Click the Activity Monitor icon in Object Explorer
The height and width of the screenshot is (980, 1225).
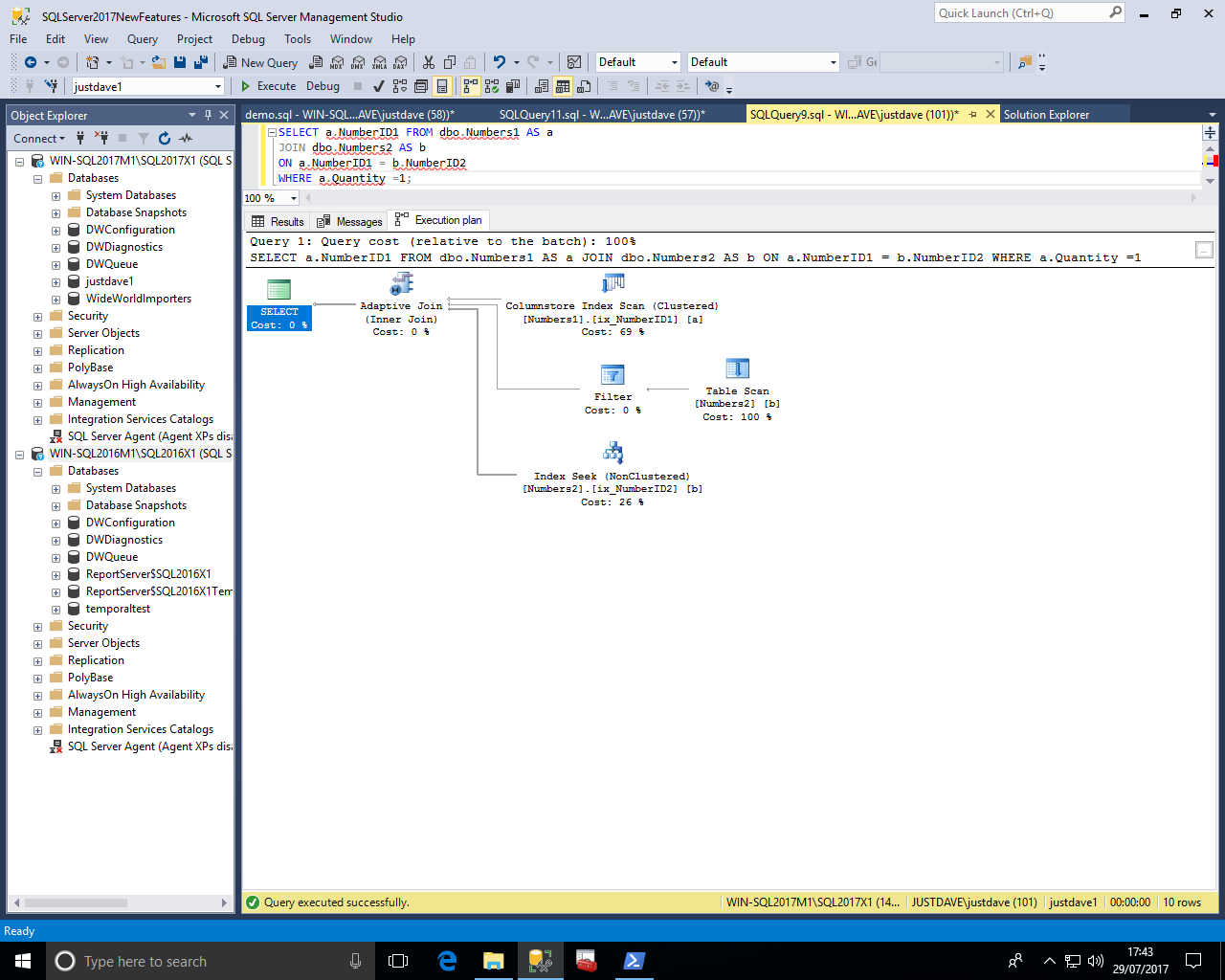(186, 139)
